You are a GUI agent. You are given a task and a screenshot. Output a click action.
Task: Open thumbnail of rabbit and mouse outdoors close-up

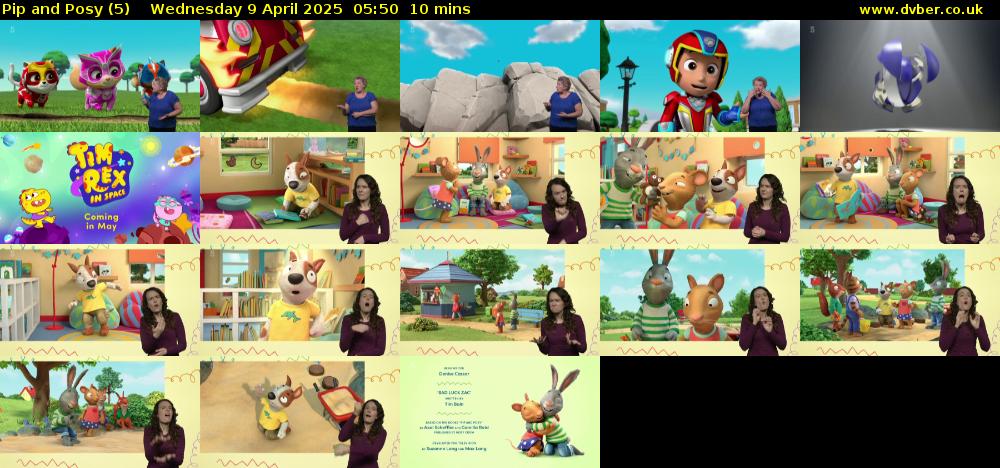point(700,300)
